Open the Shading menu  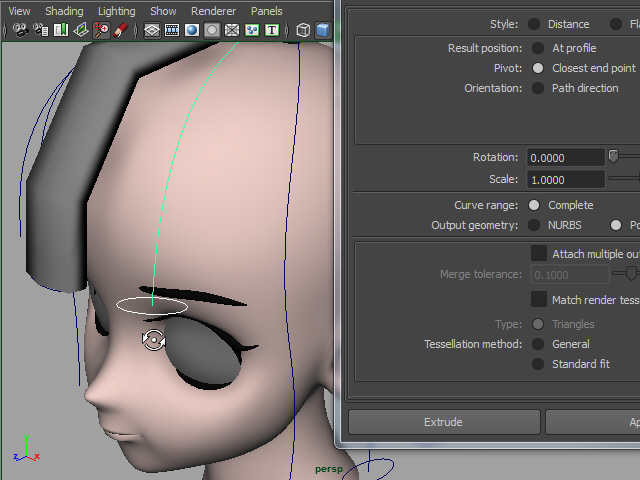(64, 11)
